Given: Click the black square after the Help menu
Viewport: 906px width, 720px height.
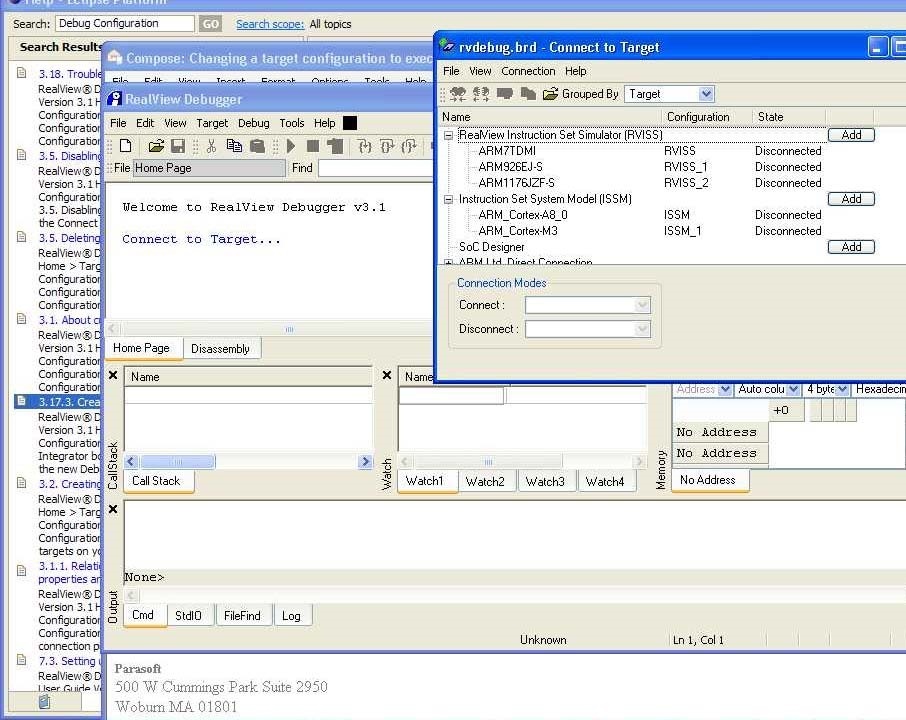Looking at the screenshot, I should pyautogui.click(x=350, y=123).
